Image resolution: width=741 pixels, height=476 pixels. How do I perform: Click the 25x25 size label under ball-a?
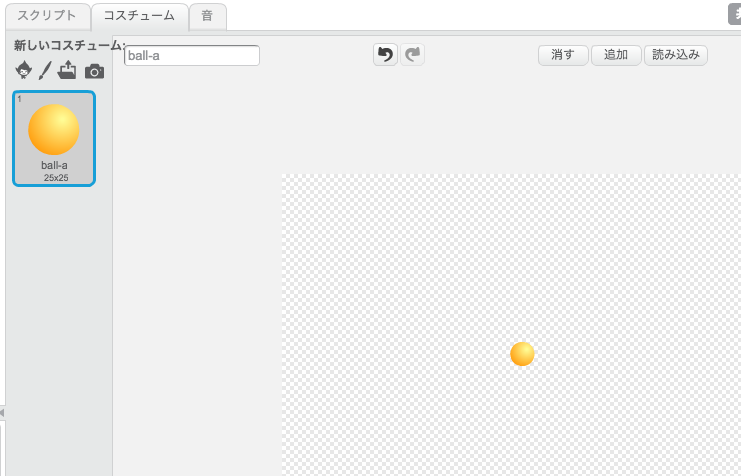coord(54,177)
